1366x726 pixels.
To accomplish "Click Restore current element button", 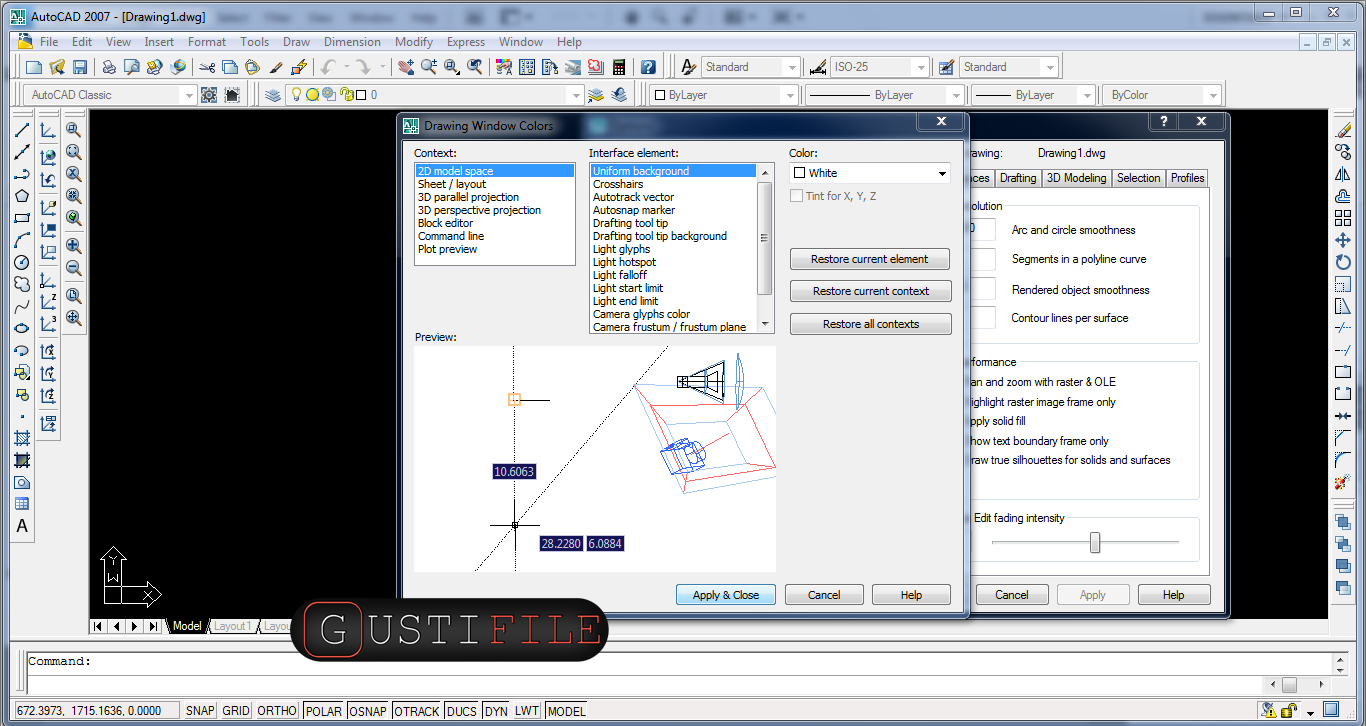I will [869, 259].
